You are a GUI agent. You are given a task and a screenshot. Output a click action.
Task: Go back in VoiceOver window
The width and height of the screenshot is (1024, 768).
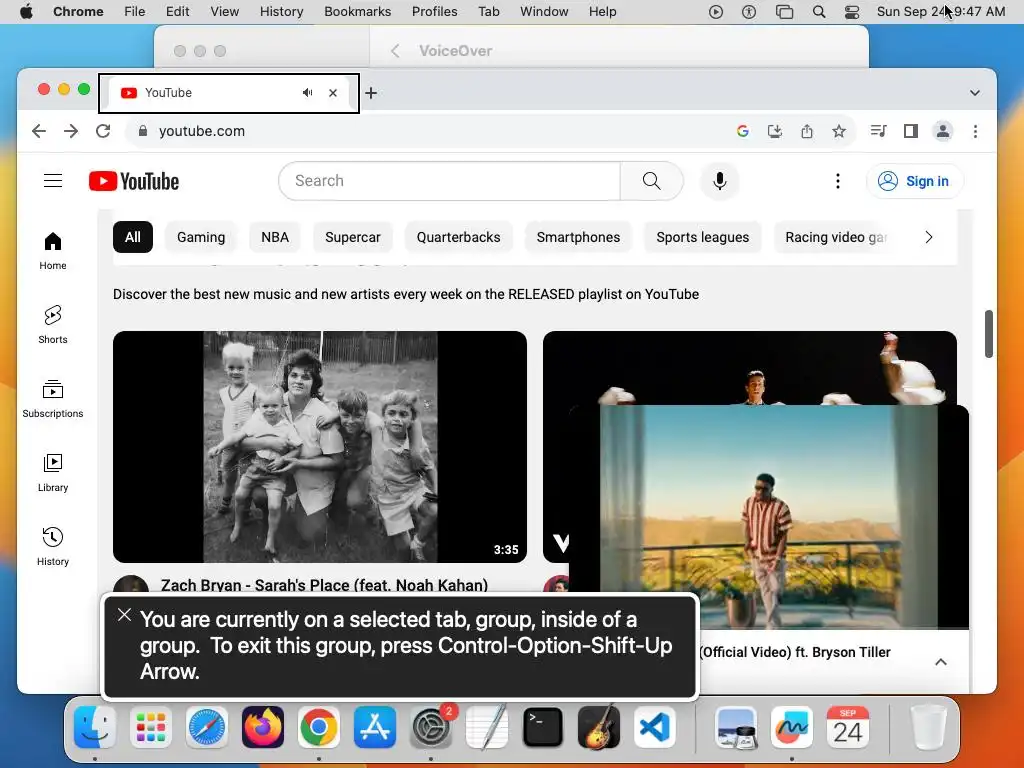coord(395,51)
